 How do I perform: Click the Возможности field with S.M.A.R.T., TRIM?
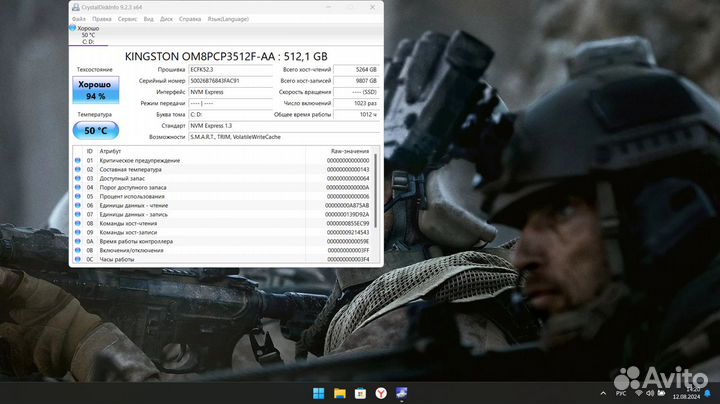coord(284,137)
